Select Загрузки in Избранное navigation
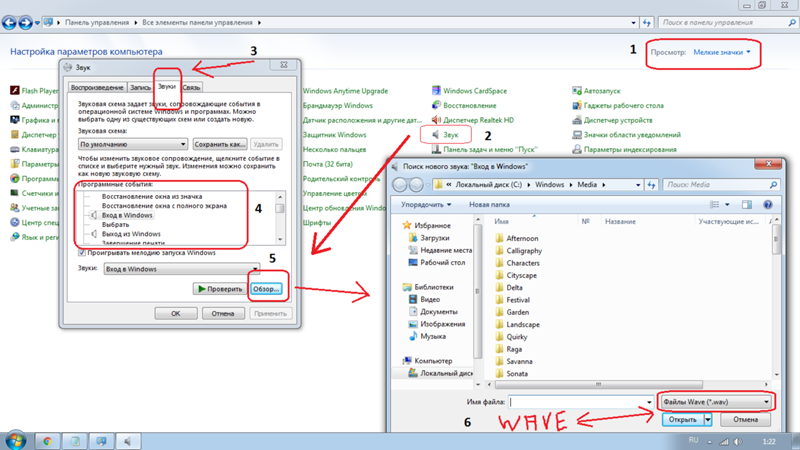The image size is (800, 450). 434,238
